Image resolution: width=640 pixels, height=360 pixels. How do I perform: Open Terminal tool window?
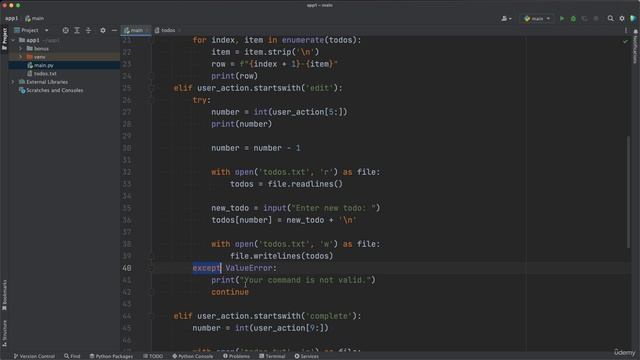272,356
